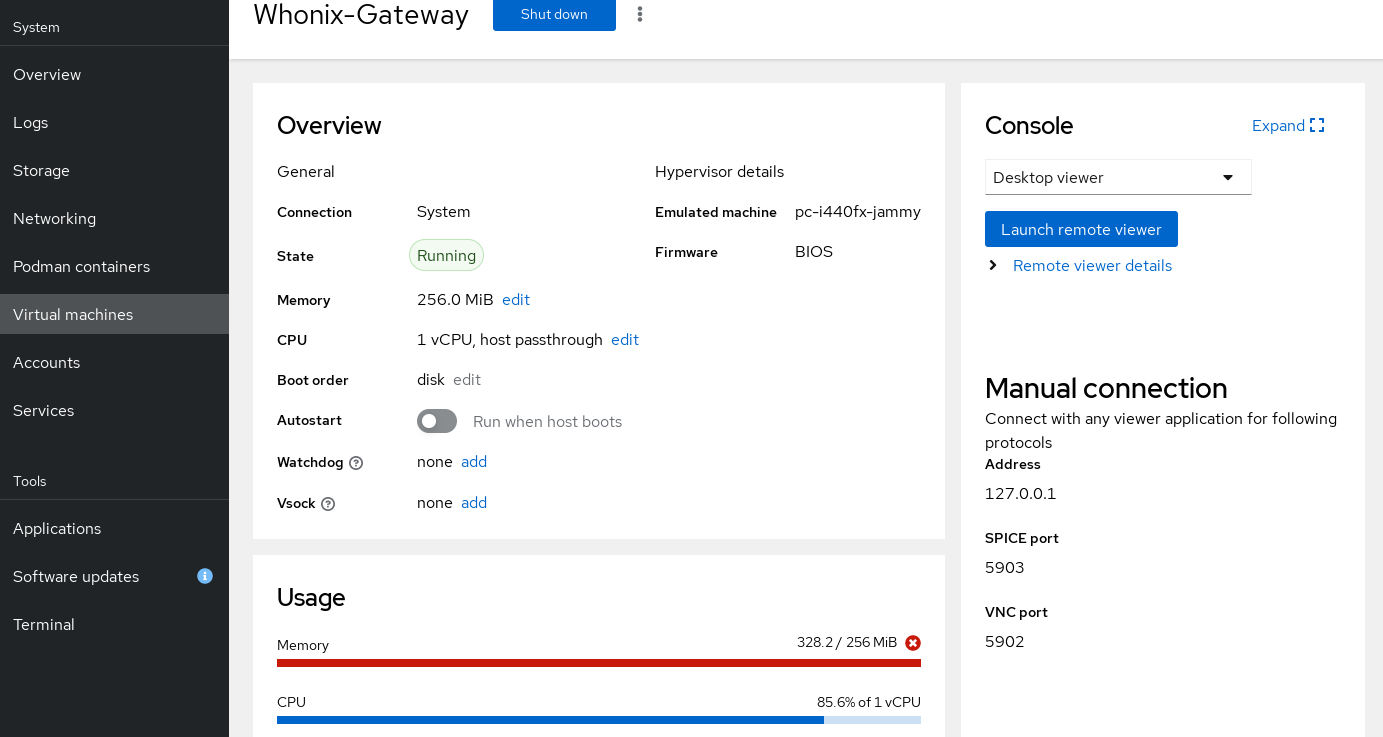Open the kebab menu next to Shut down
1383x737 pixels.
pyautogui.click(x=640, y=14)
